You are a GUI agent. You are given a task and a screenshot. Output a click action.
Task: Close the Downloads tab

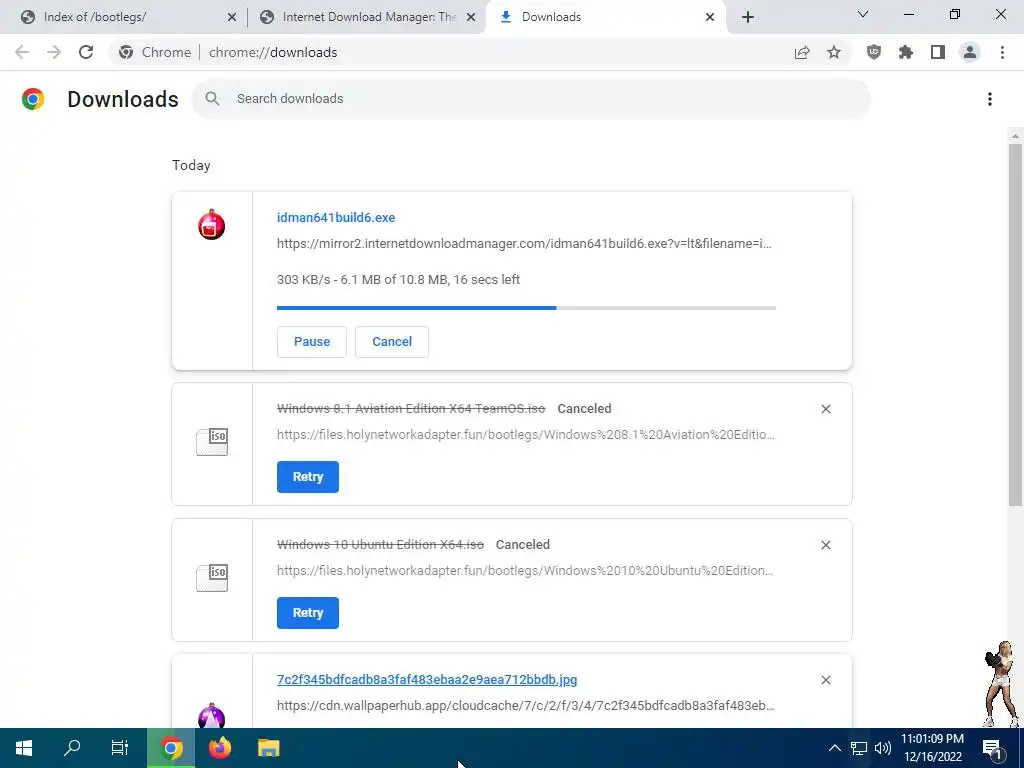click(710, 17)
